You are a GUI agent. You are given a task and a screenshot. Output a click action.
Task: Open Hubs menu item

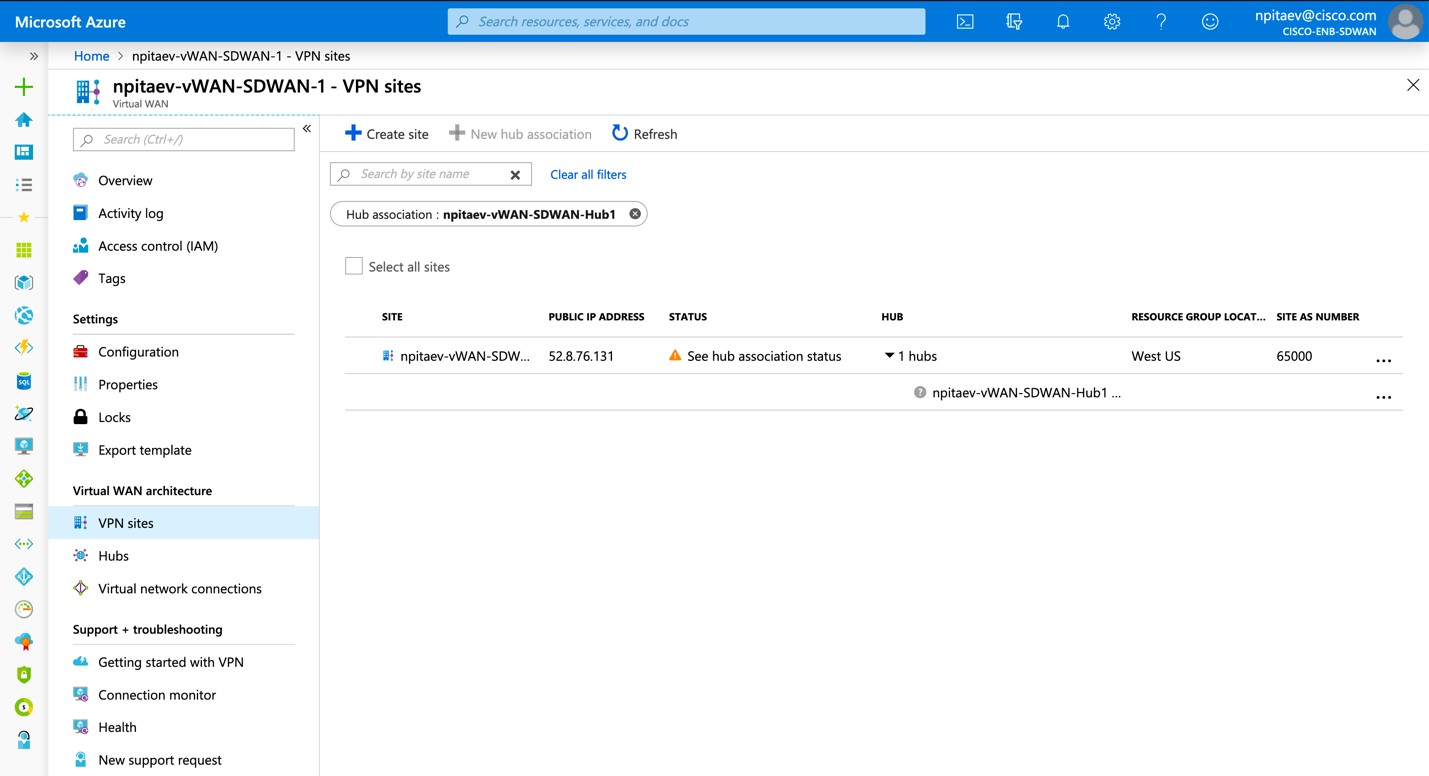pyautogui.click(x=113, y=556)
